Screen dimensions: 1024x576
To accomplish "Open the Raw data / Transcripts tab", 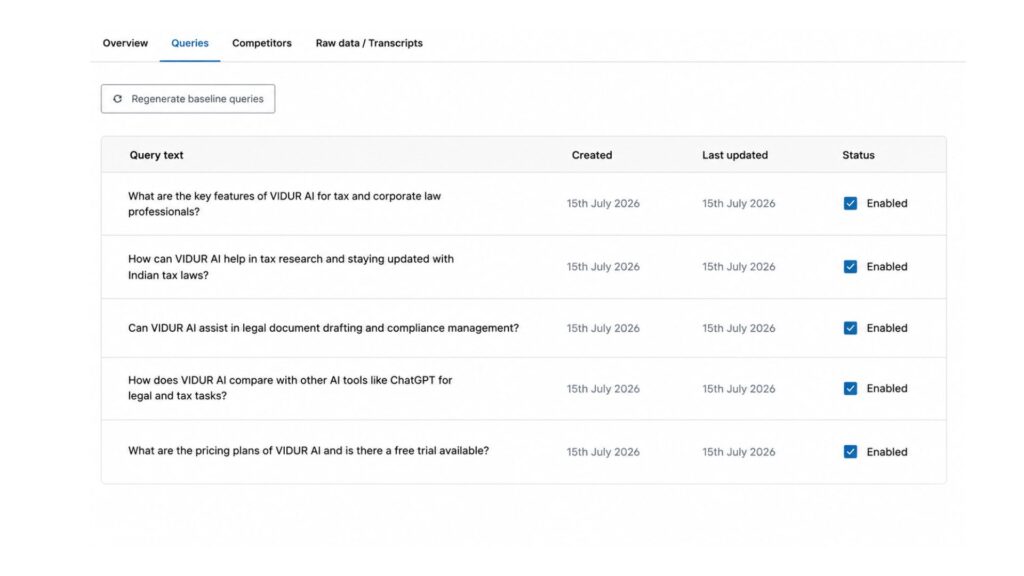I will click(x=369, y=43).
